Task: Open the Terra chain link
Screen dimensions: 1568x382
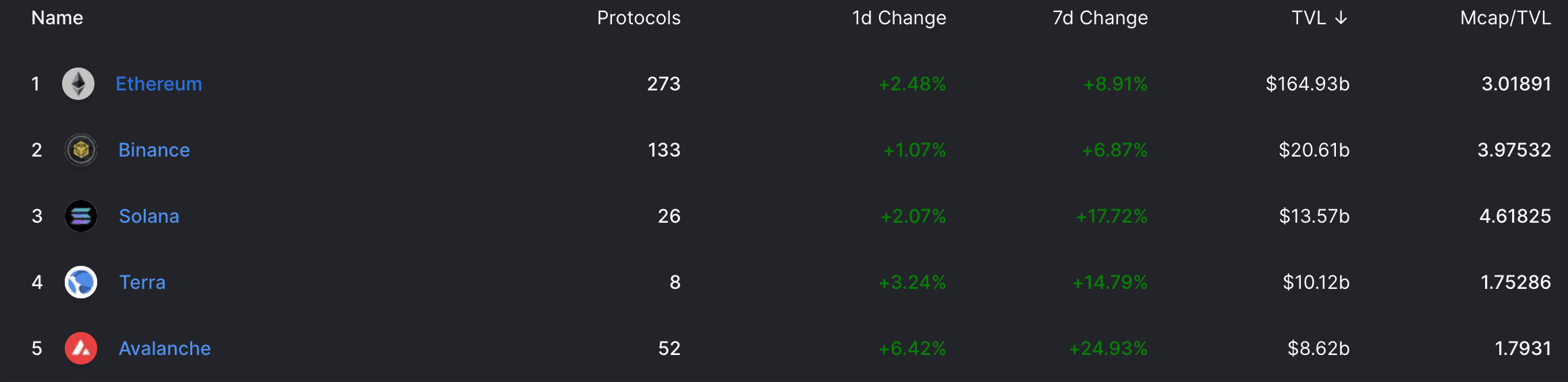Action: [142, 282]
